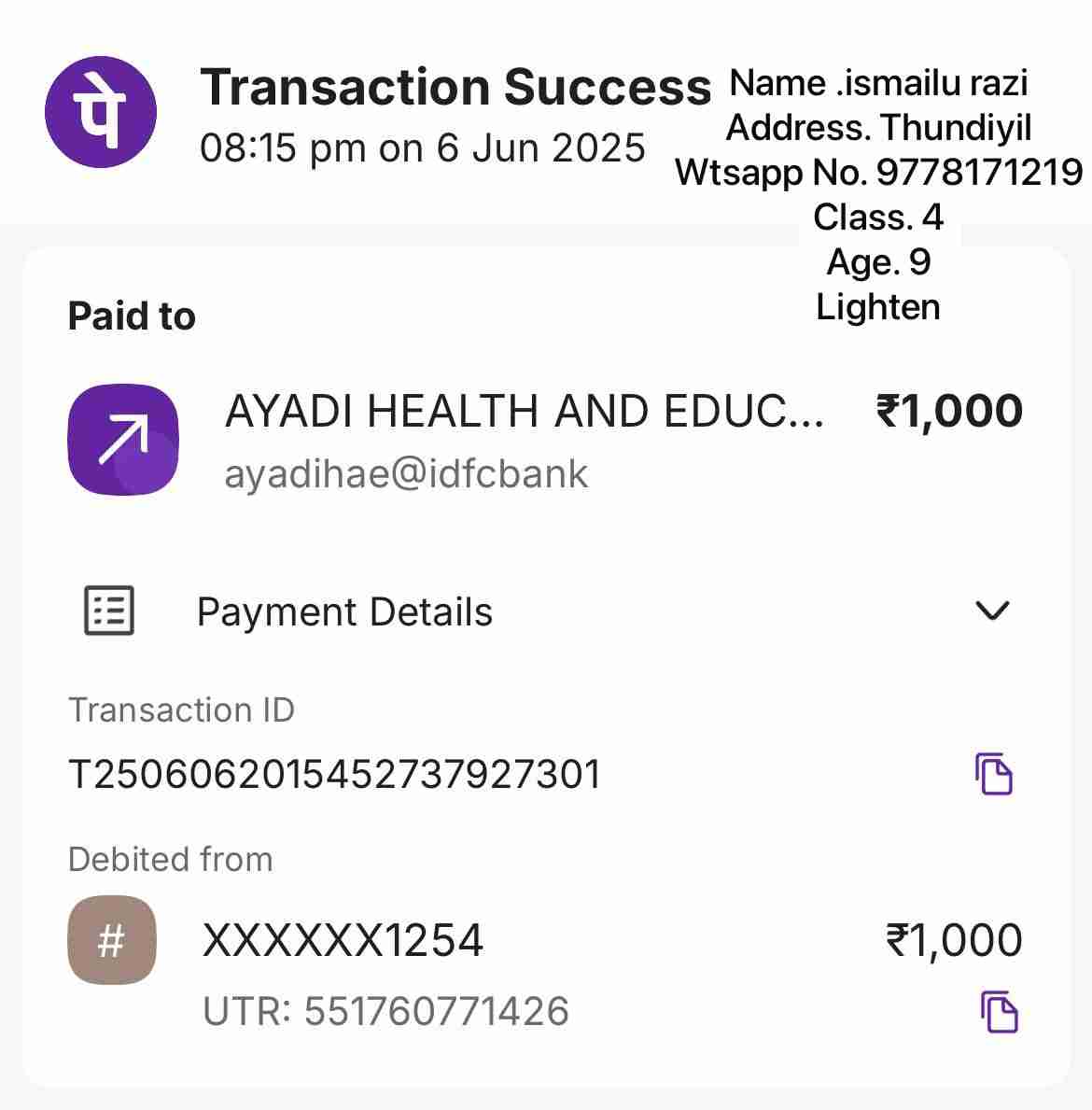Click the purple arrow payee icon

click(x=123, y=440)
